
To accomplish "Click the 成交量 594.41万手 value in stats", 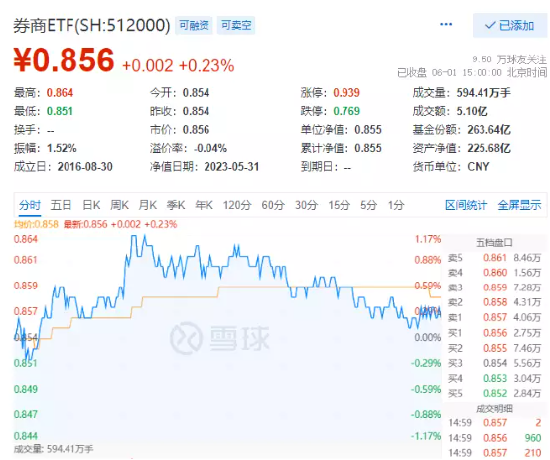I will pos(483,93).
